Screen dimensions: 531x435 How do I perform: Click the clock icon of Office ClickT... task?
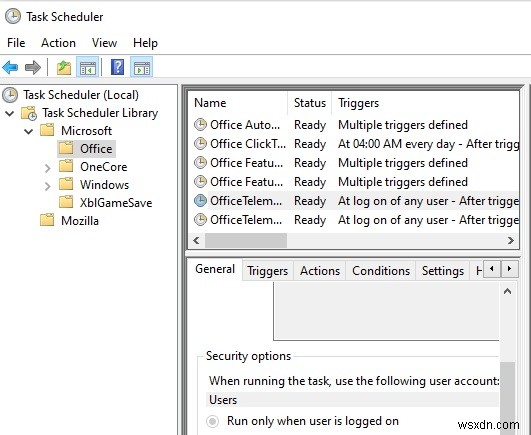tap(200, 144)
